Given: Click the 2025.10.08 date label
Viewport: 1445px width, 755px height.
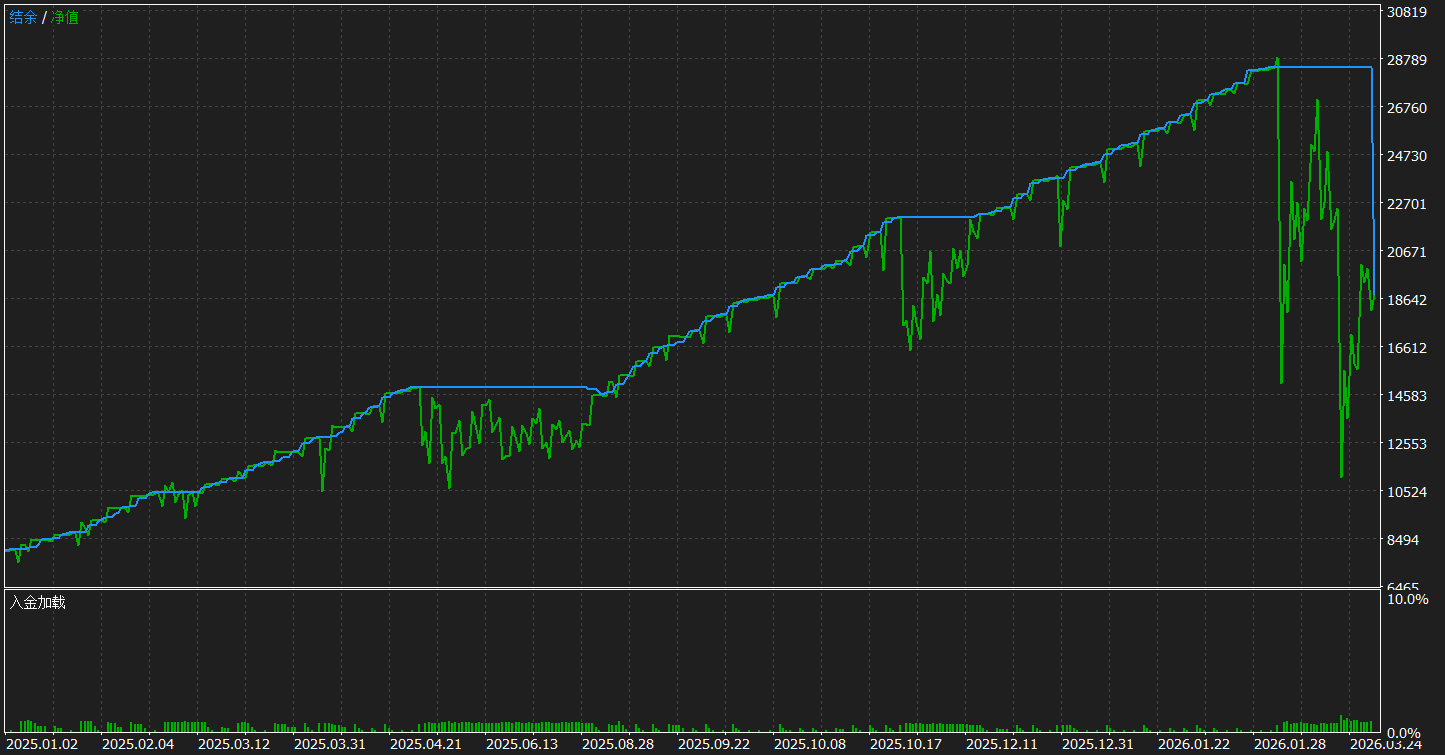Looking at the screenshot, I should pyautogui.click(x=810, y=744).
